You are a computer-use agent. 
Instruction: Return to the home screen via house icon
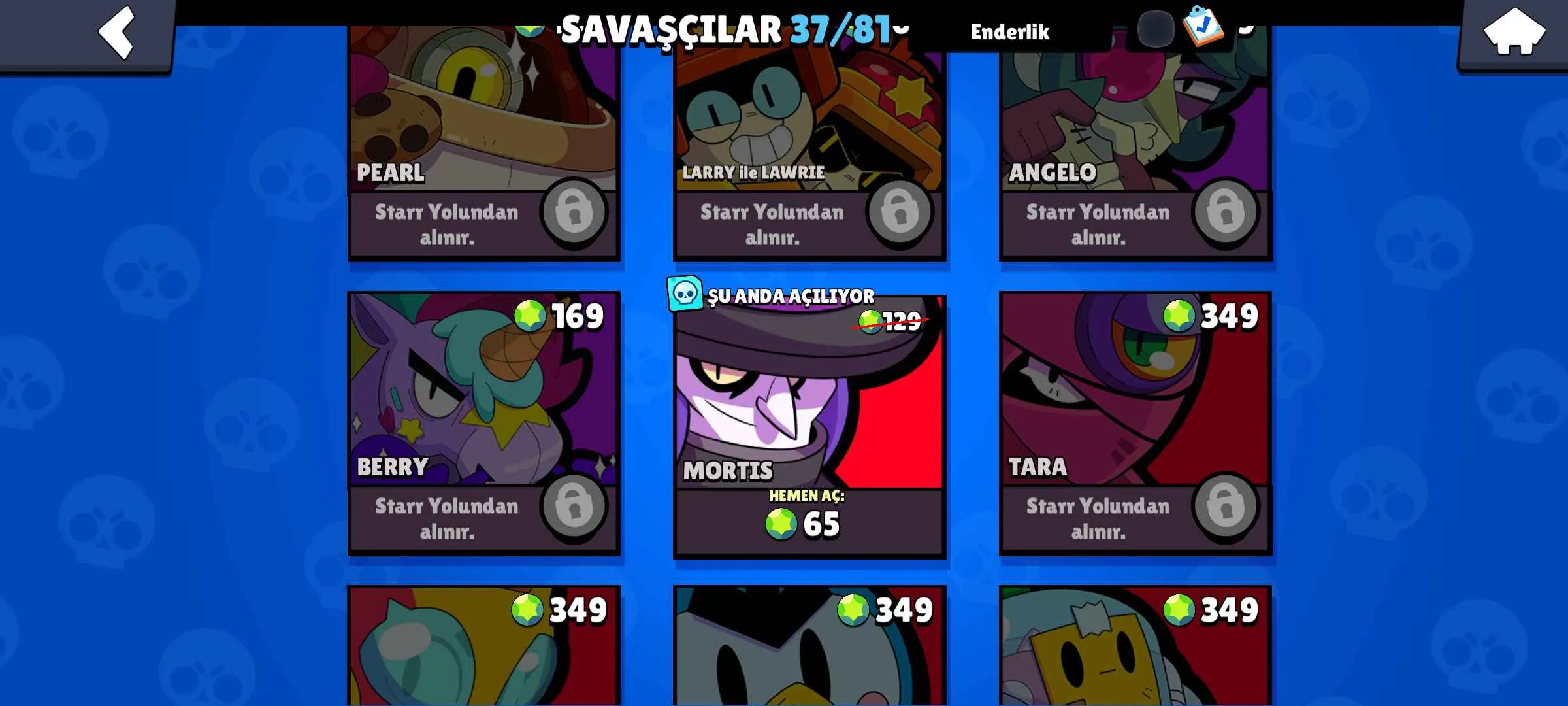tap(1514, 31)
